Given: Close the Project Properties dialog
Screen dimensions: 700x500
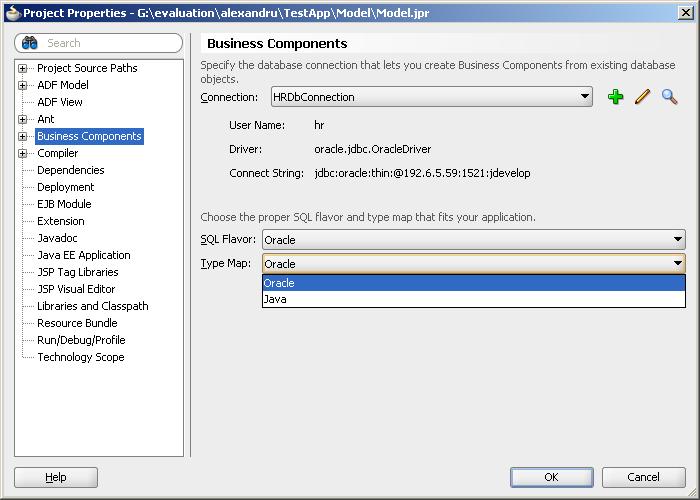Looking at the screenshot, I should click(x=685, y=12).
